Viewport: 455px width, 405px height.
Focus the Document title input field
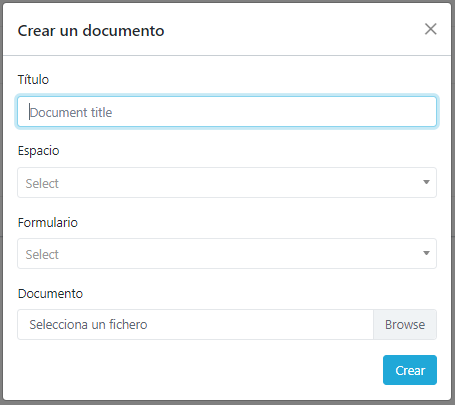227,112
